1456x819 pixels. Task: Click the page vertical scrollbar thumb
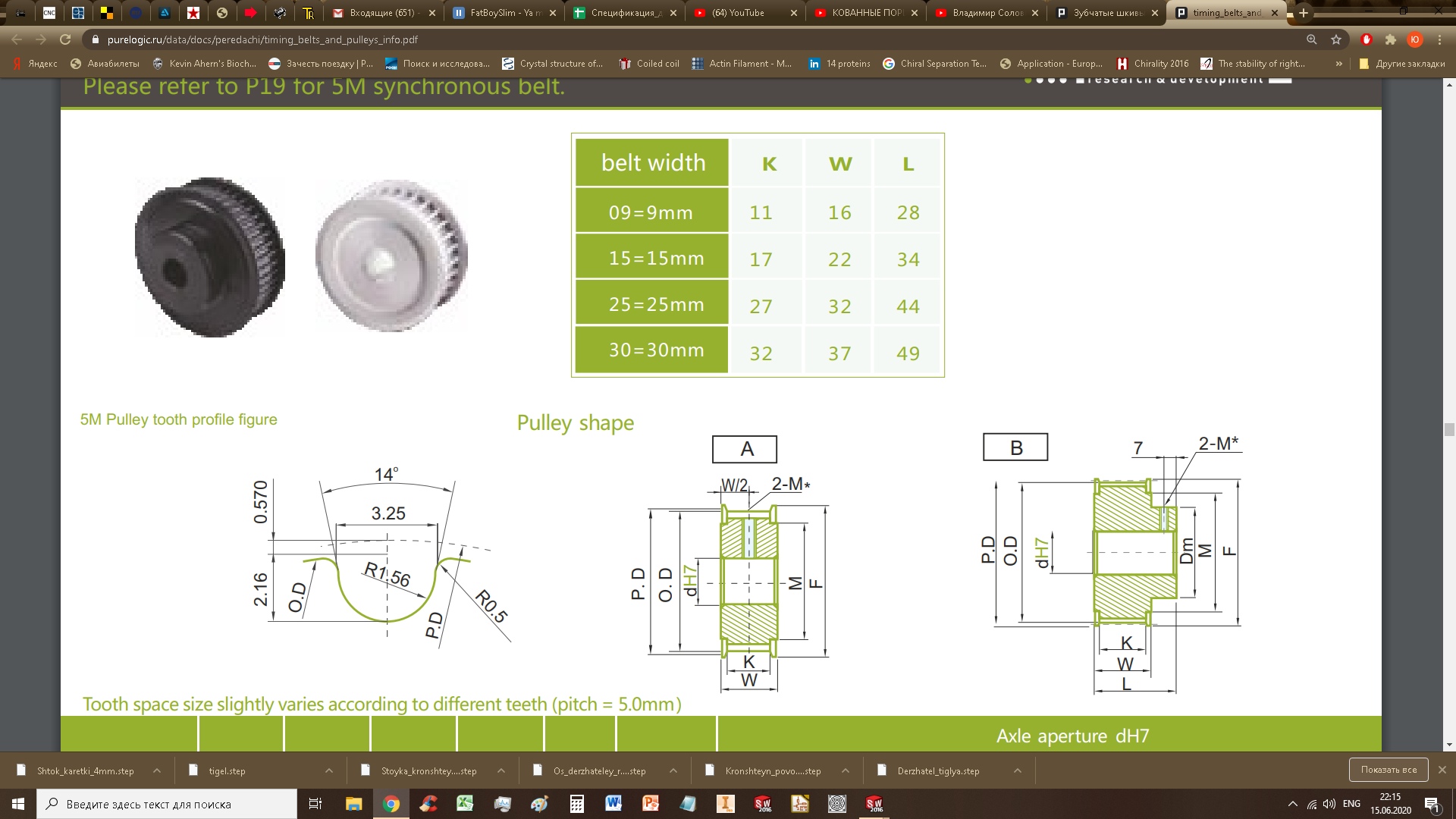coord(1449,430)
